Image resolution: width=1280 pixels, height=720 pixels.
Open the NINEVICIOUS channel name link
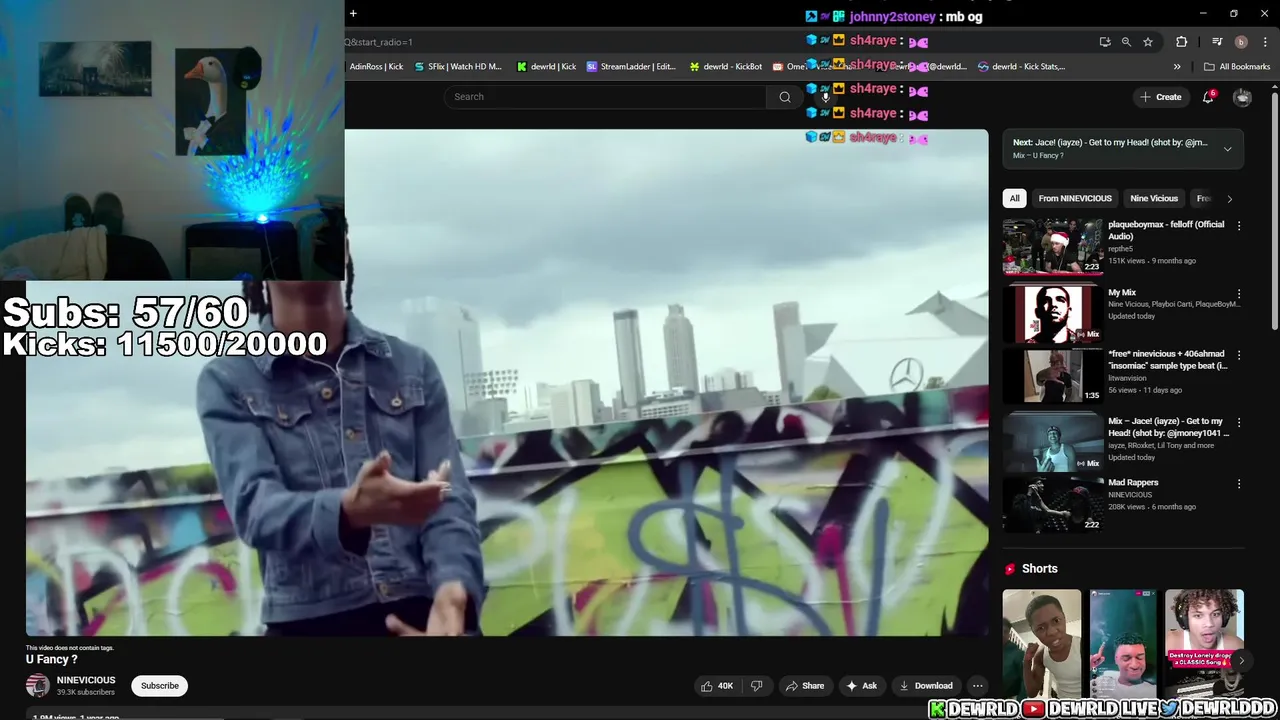coord(86,680)
